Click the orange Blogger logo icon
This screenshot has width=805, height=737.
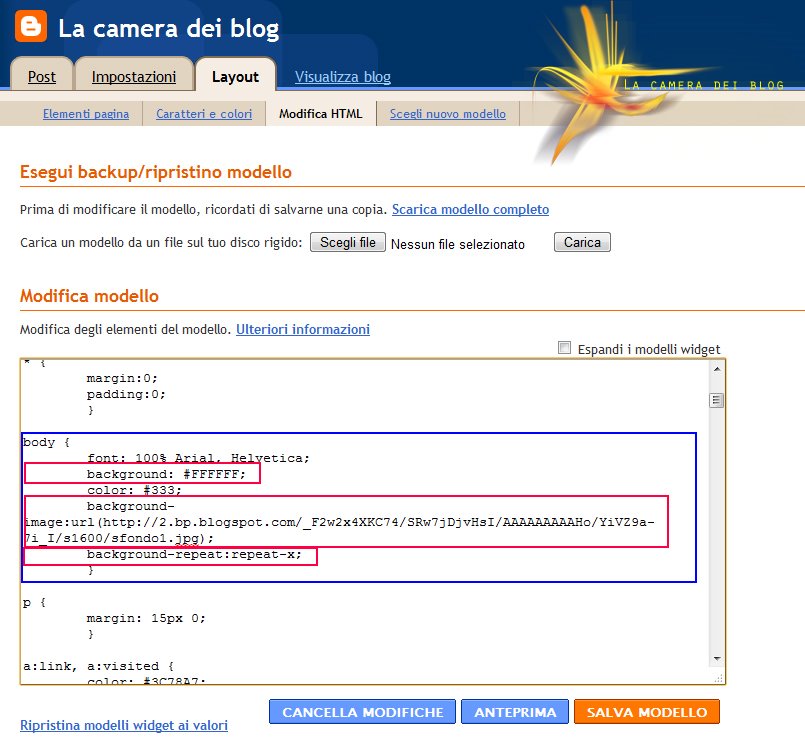(31, 26)
